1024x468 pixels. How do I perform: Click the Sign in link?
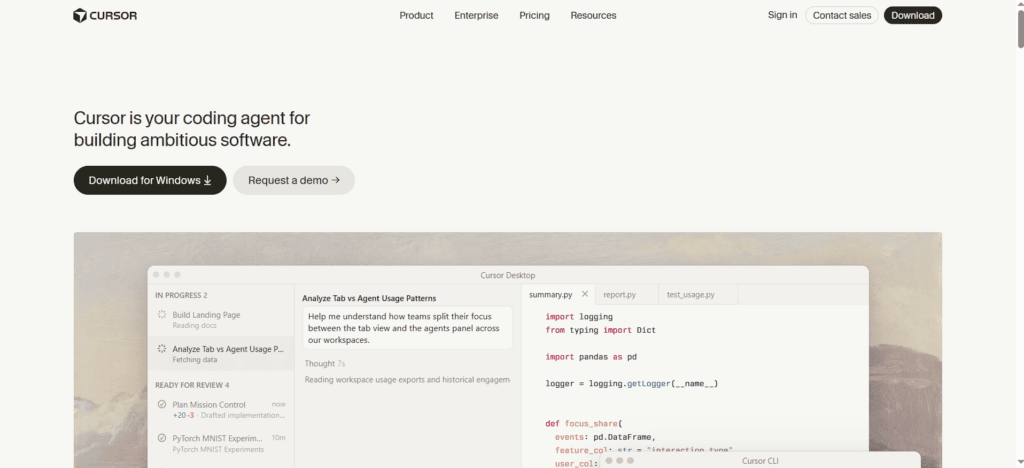pos(782,15)
